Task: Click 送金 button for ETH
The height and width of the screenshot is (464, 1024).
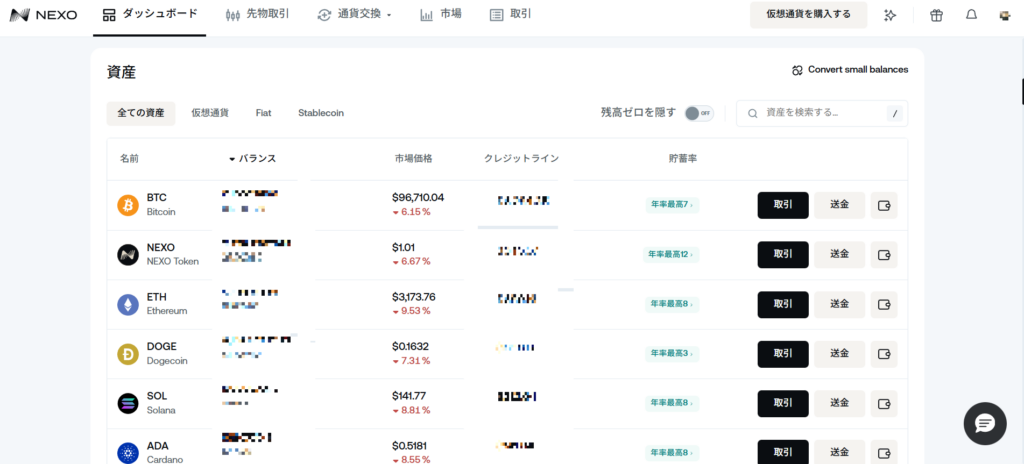Action: (x=839, y=305)
